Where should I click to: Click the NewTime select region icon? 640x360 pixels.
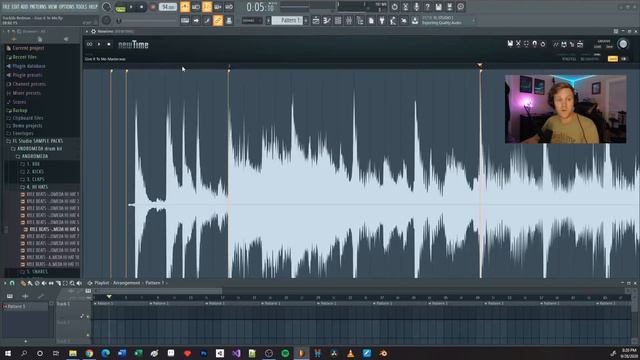(x=527, y=44)
